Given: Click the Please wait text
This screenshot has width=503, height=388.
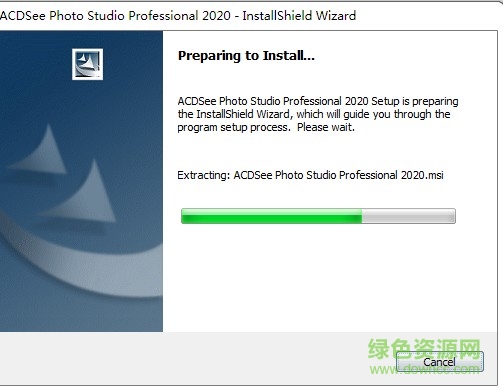Looking at the screenshot, I should click(326, 127).
